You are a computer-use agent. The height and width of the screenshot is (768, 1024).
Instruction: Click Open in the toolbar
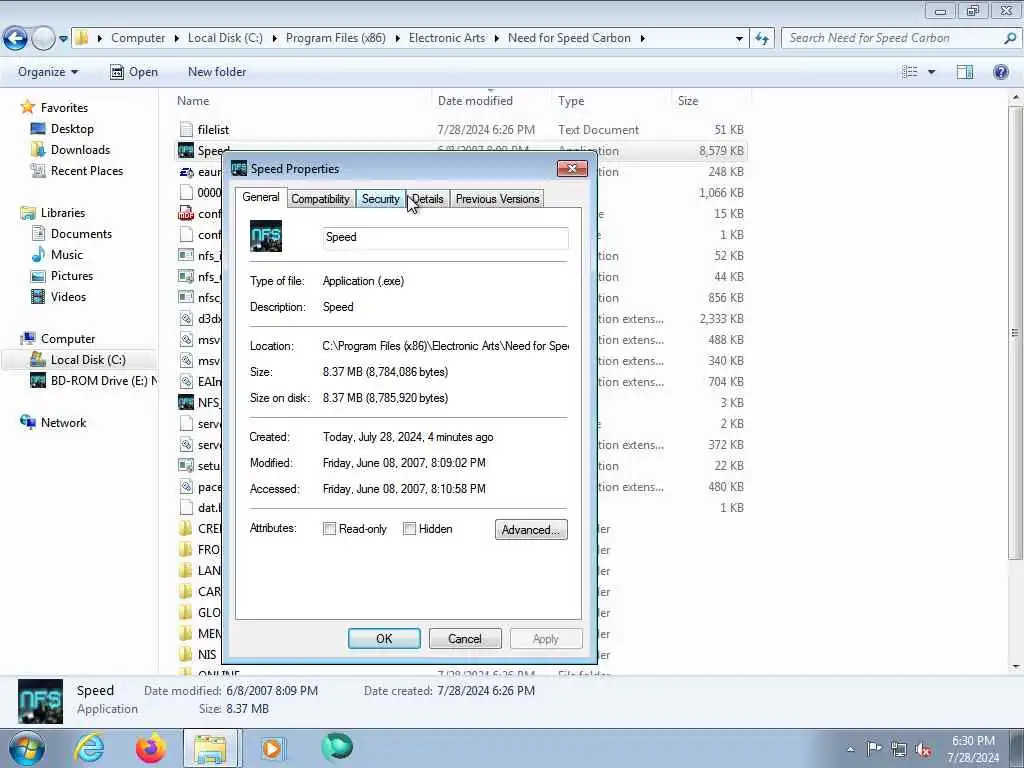click(x=134, y=72)
